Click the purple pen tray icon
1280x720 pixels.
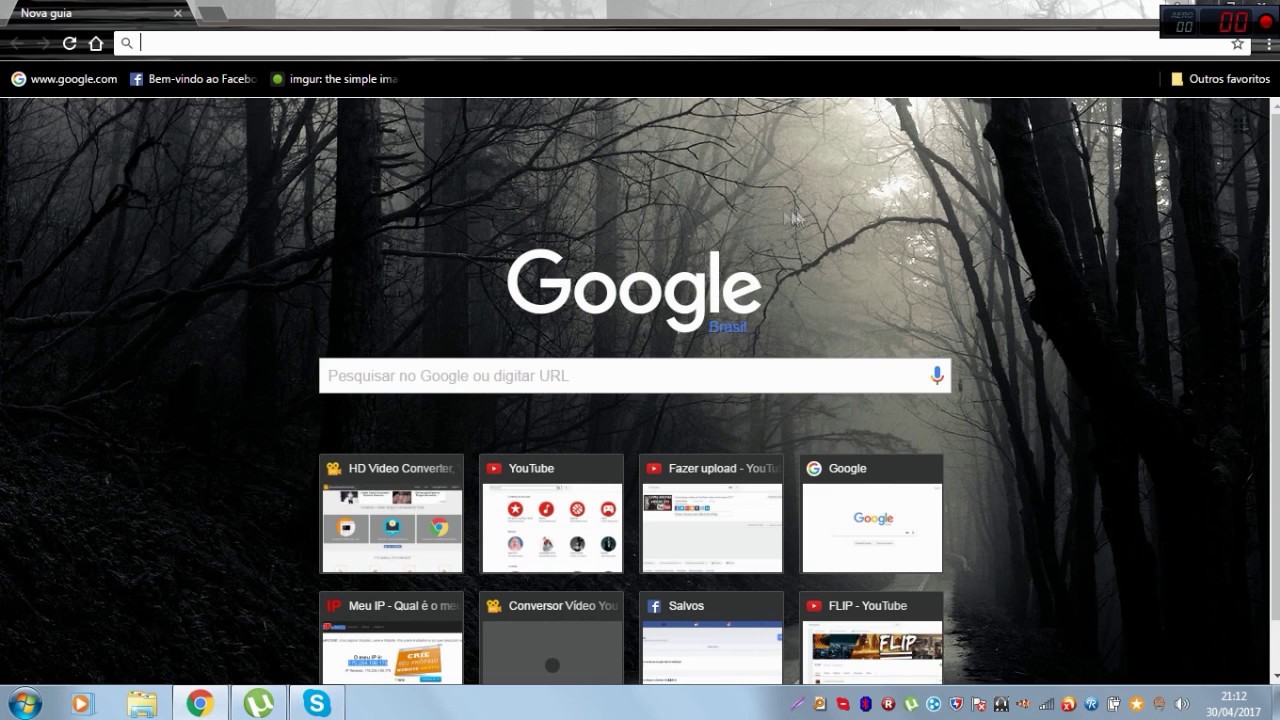coord(797,704)
